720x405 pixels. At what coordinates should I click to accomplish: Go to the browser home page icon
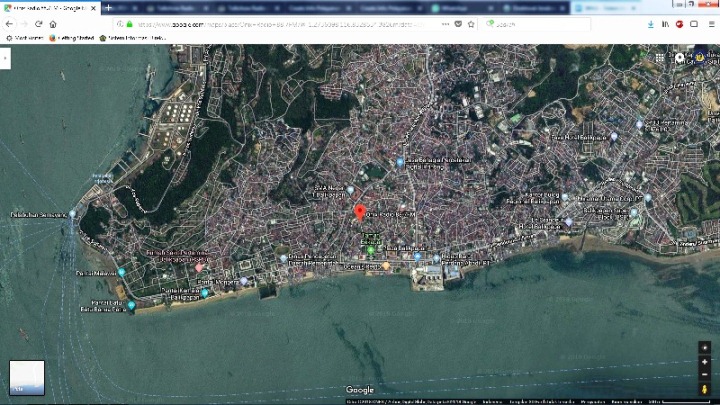point(53,24)
